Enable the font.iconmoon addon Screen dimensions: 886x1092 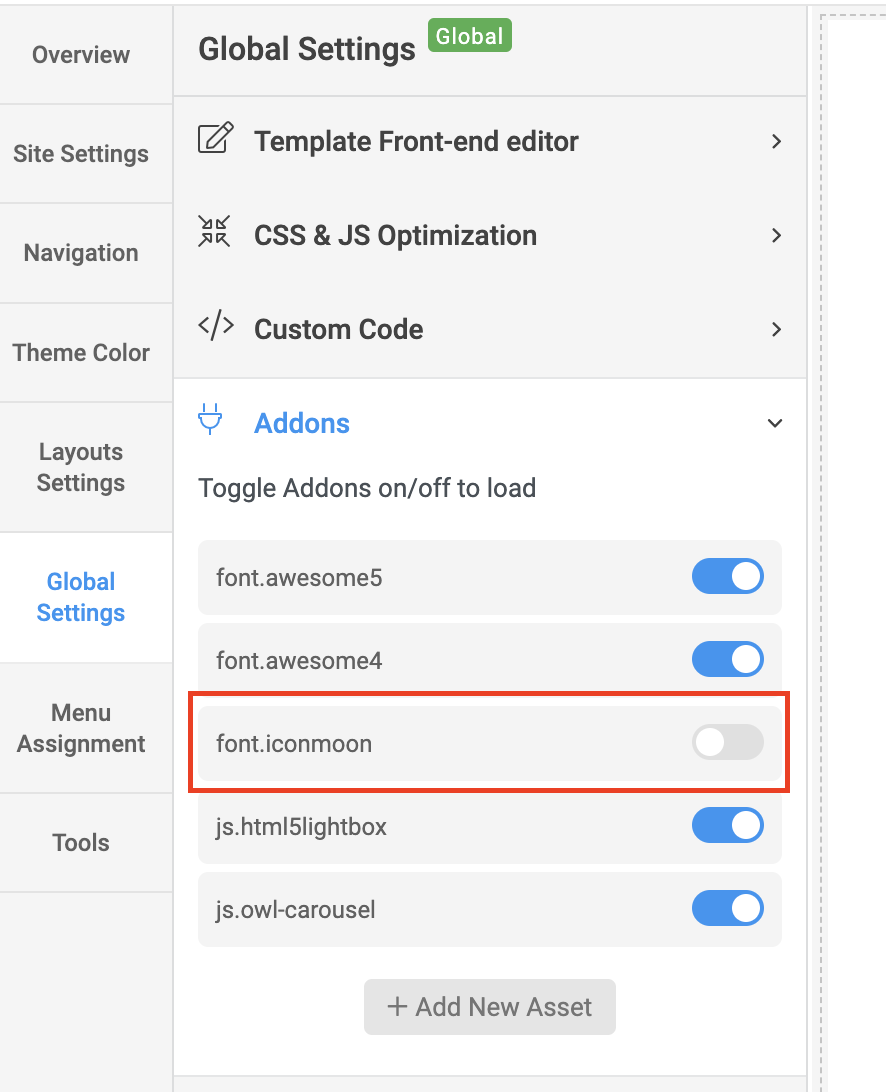pyautogui.click(x=728, y=743)
